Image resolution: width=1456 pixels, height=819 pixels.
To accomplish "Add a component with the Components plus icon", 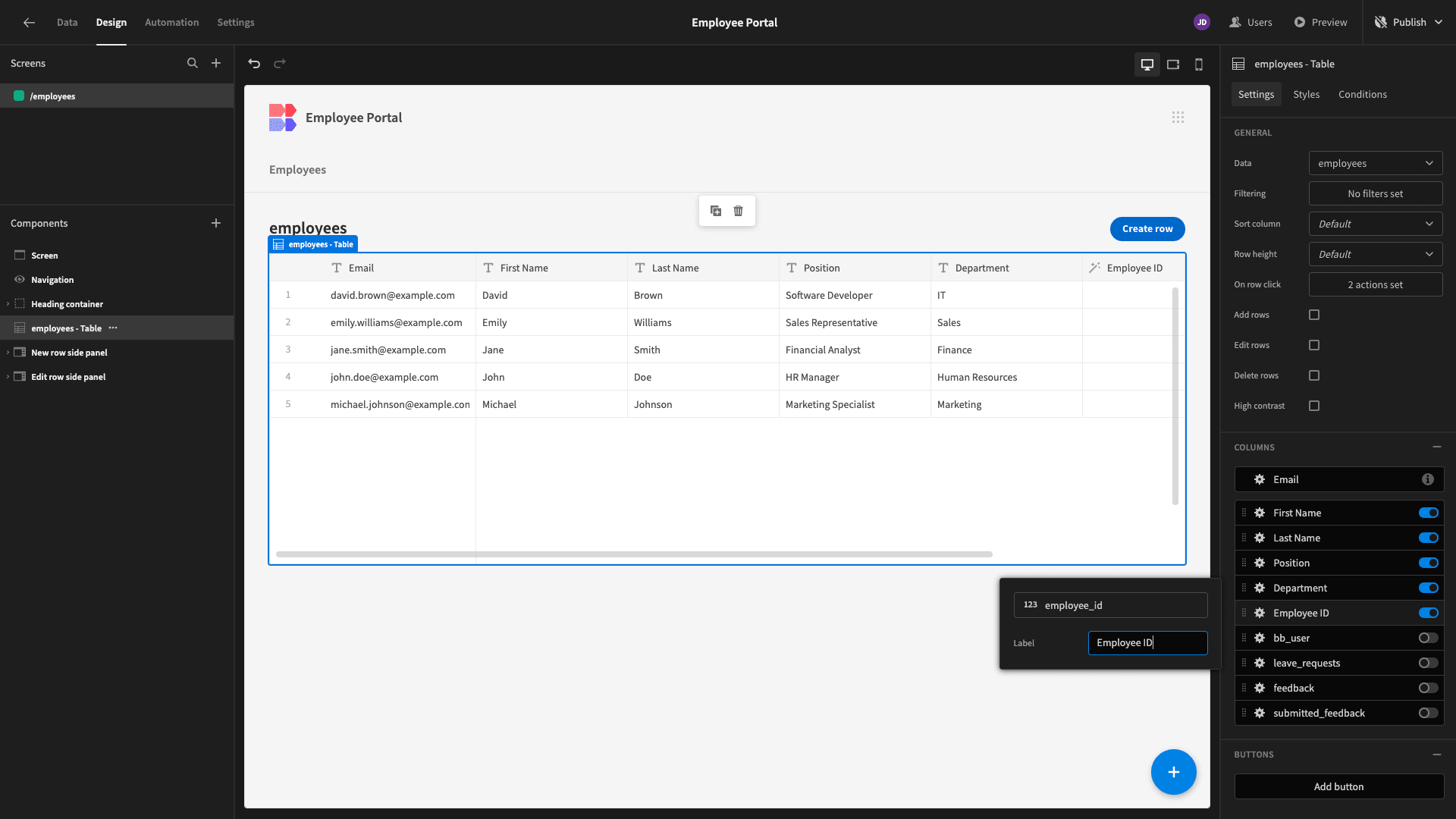I will click(x=216, y=223).
